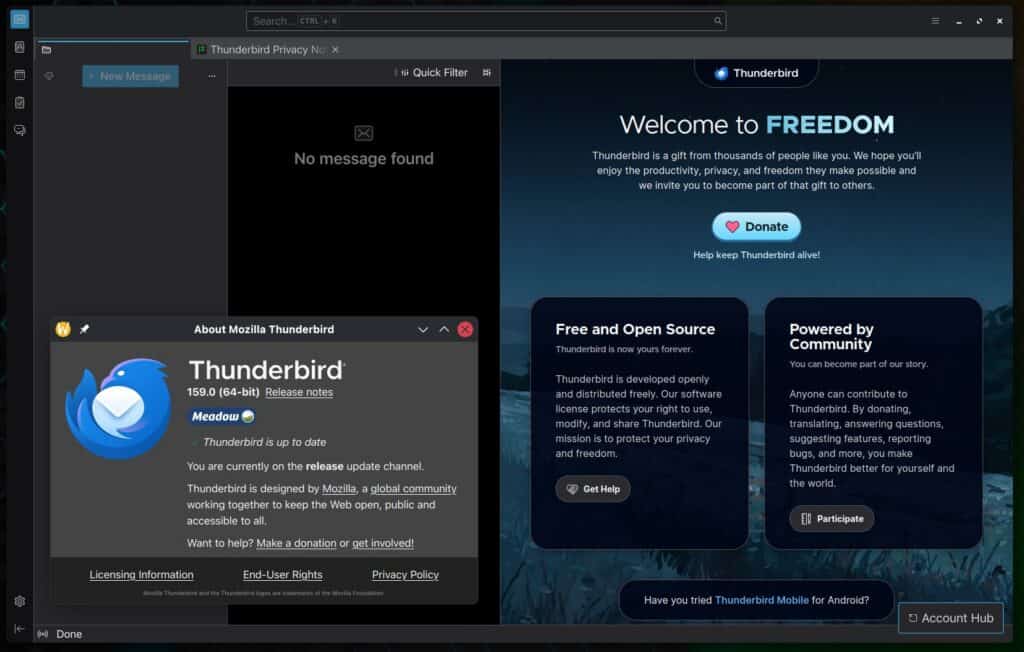Open the Account Hub
The width and height of the screenshot is (1024, 652).
tap(951, 618)
